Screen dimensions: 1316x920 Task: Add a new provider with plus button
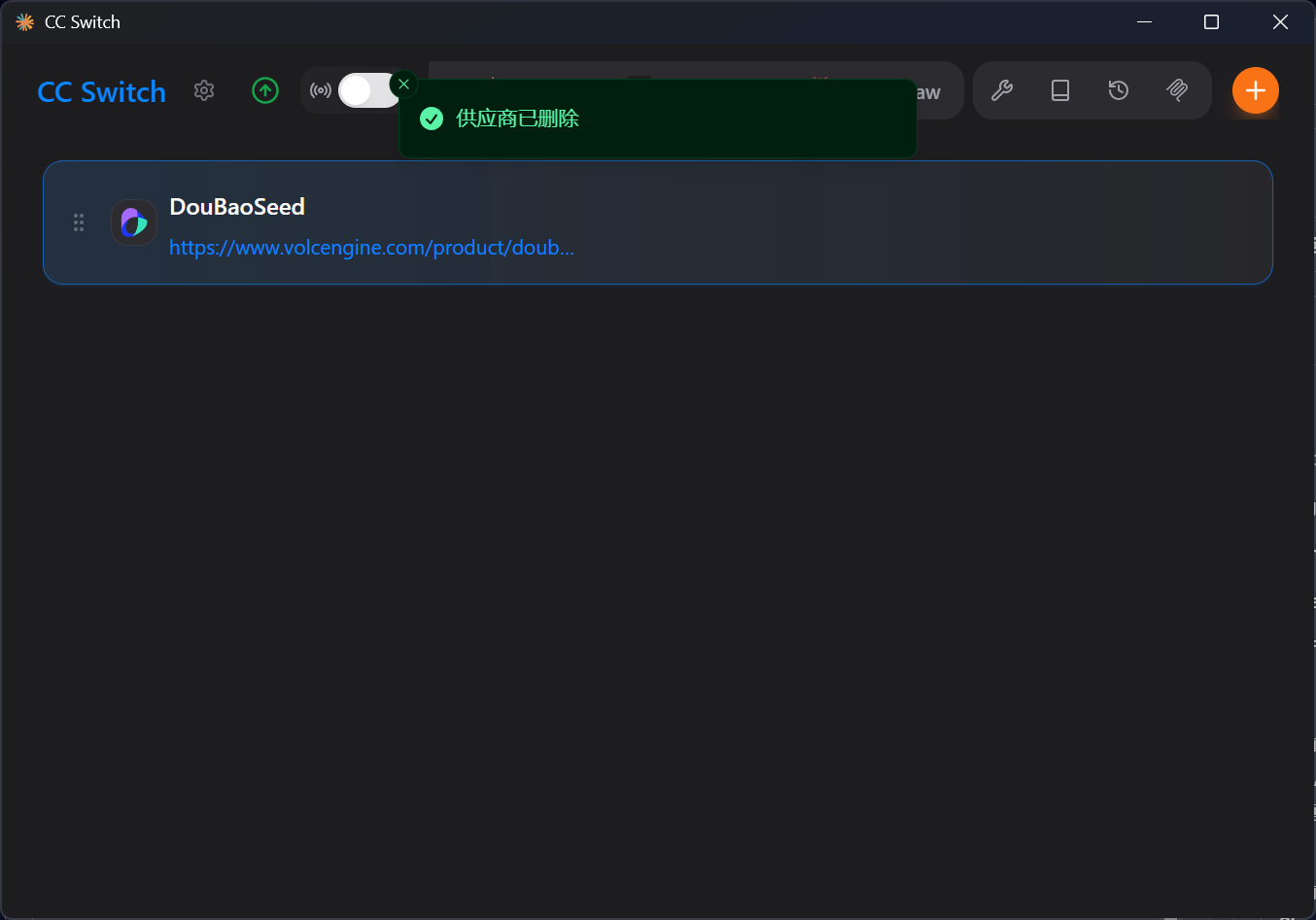coord(1255,90)
